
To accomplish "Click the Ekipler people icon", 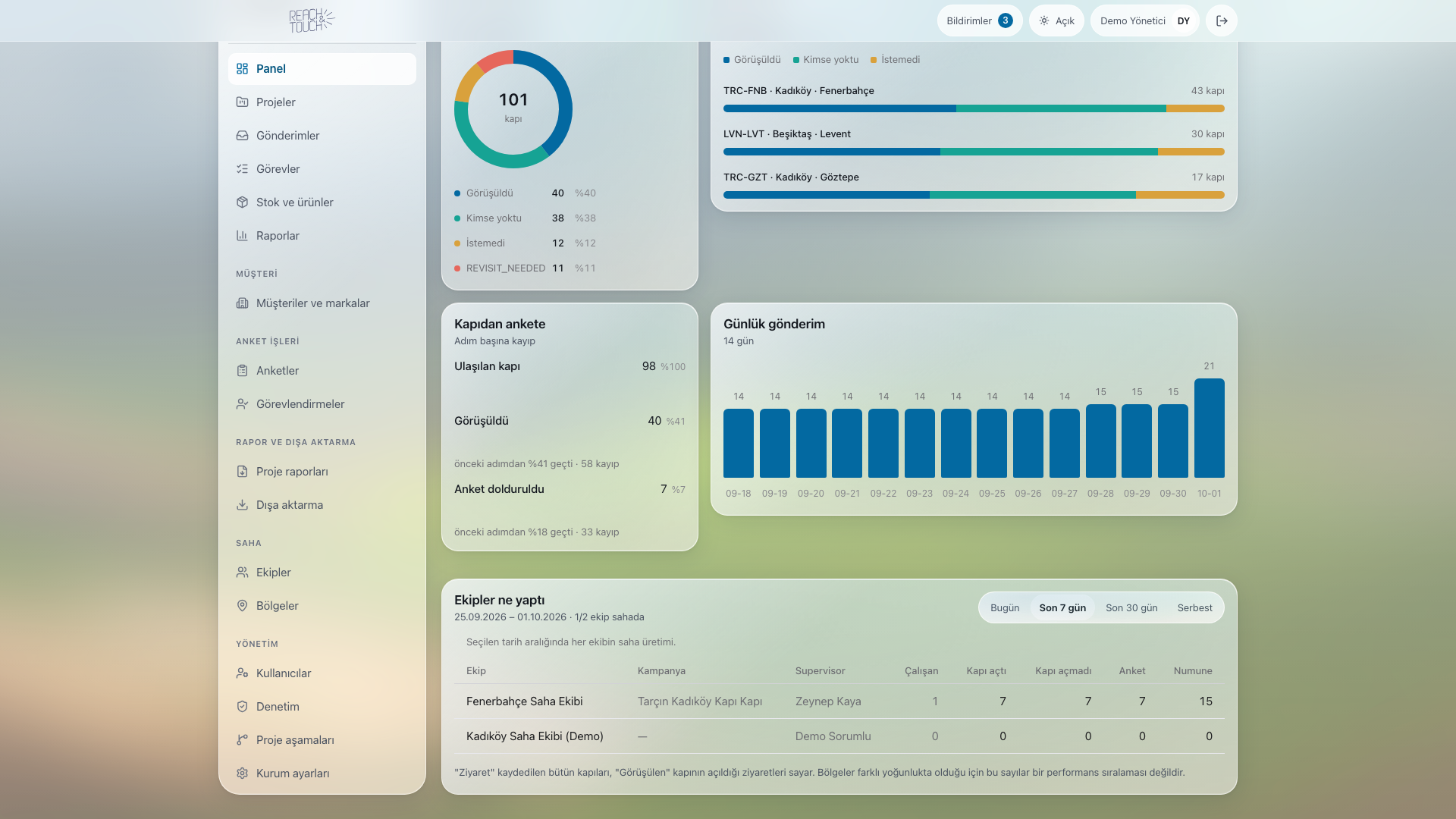I will [x=242, y=573].
